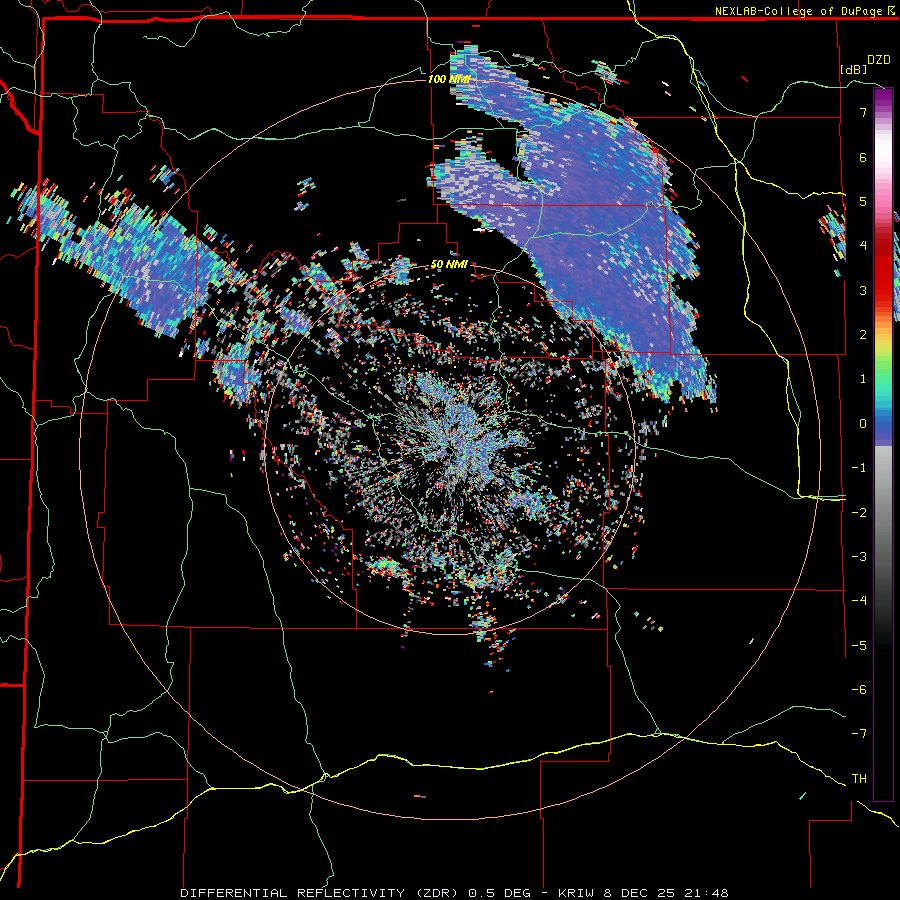
Task: Select the "3" value on the scale
Action: tap(863, 290)
